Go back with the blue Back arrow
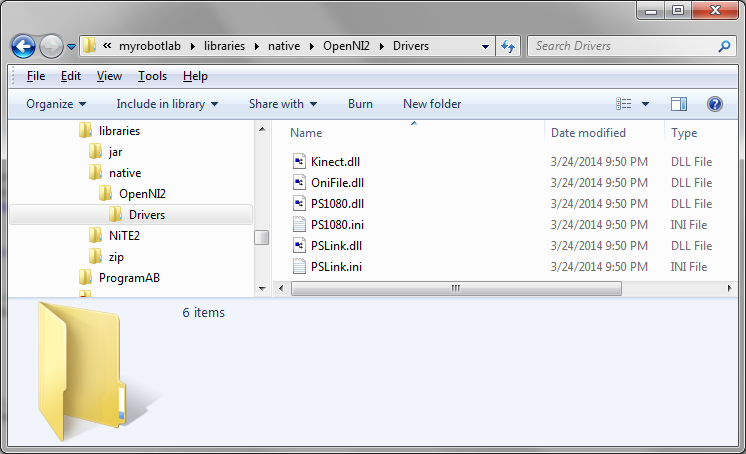The image size is (746, 454). tap(23, 47)
